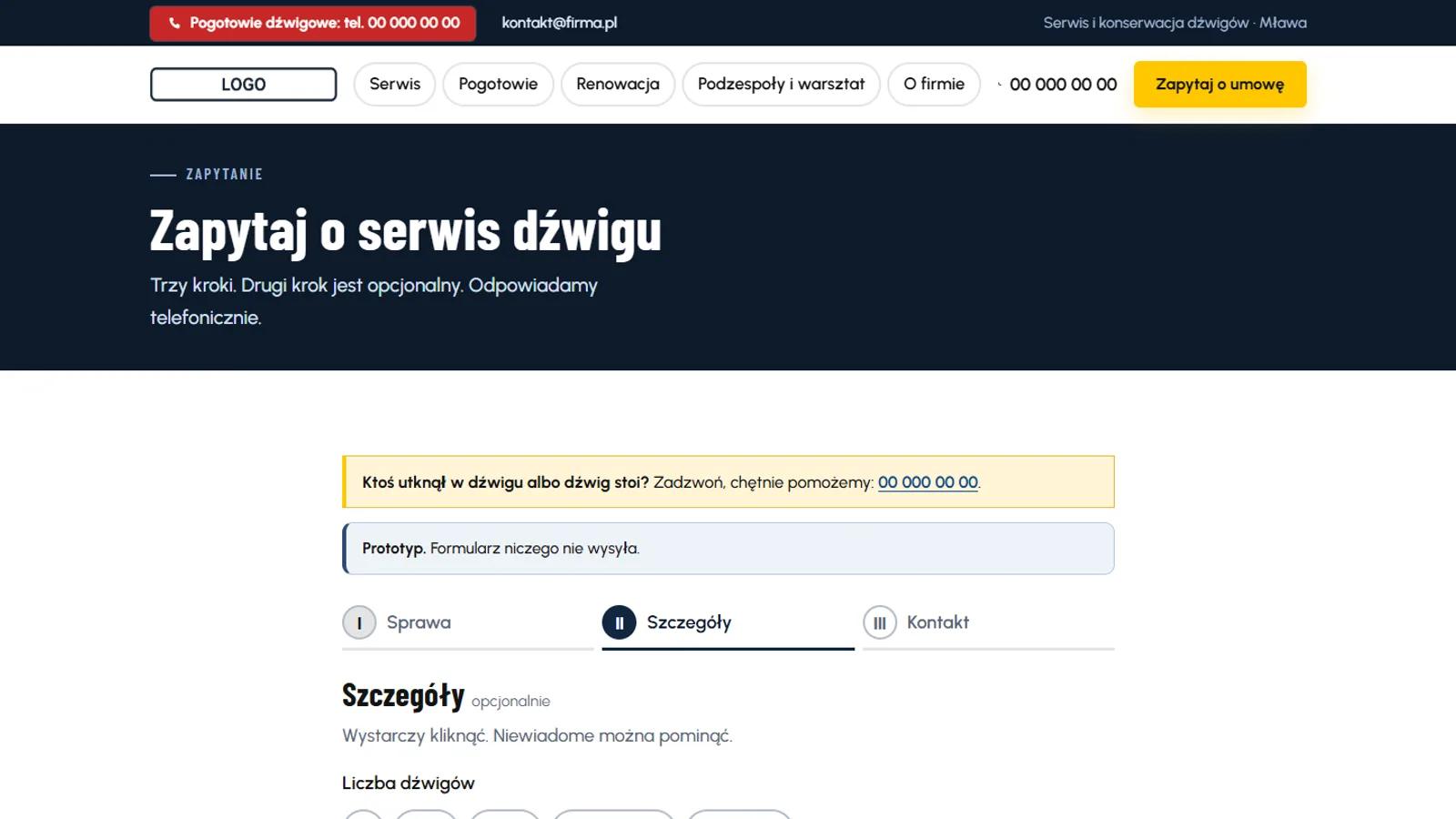Viewport: 1456px width, 819px height.
Task: Call the number in the yellow alert box
Action: click(927, 482)
